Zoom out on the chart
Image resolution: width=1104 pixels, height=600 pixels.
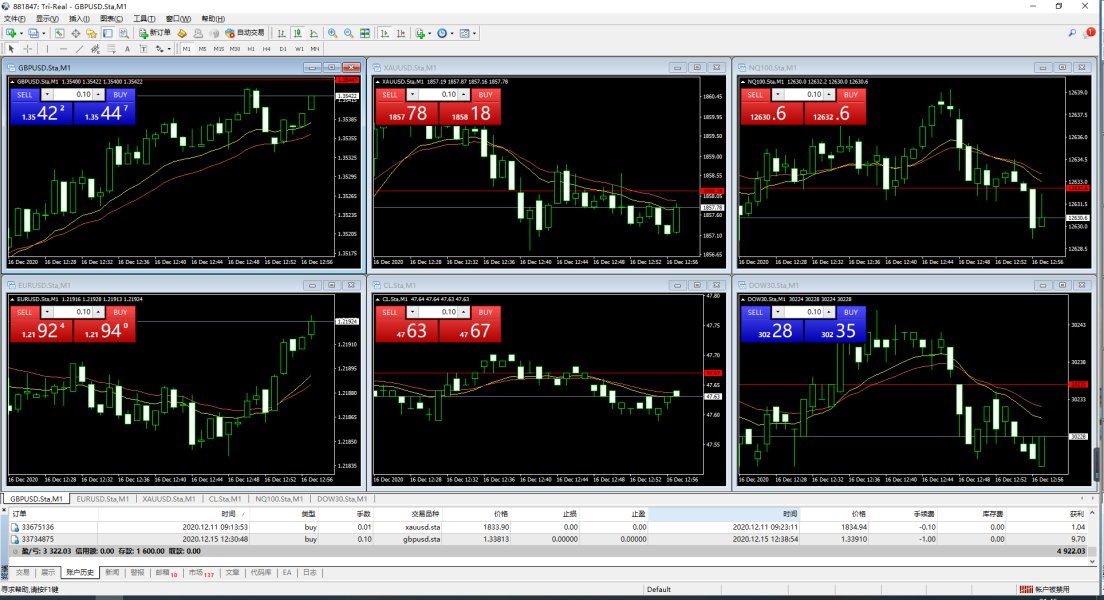349,33
